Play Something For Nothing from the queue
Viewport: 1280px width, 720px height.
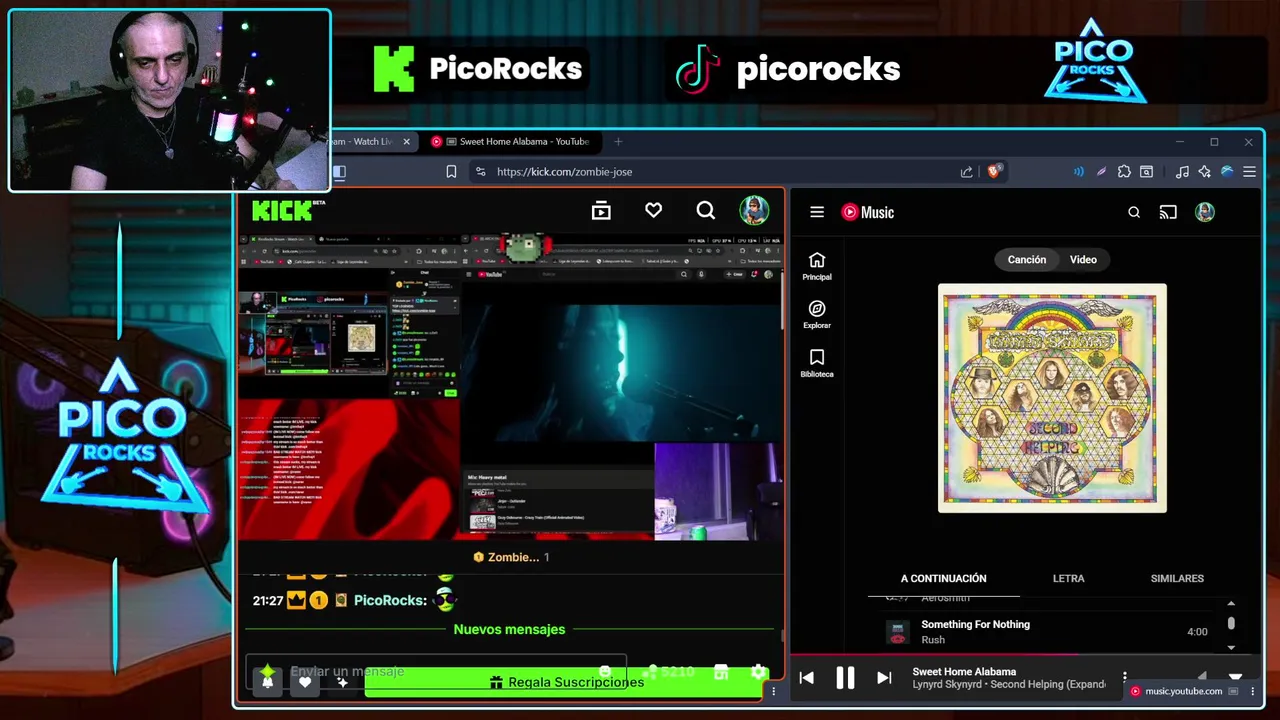click(x=1051, y=632)
